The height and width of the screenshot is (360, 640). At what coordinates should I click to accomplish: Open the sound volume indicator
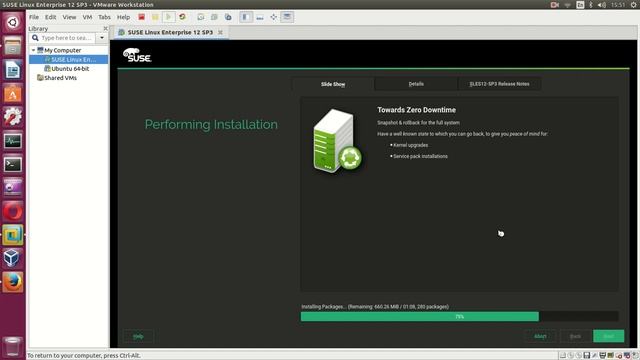click(602, 5)
